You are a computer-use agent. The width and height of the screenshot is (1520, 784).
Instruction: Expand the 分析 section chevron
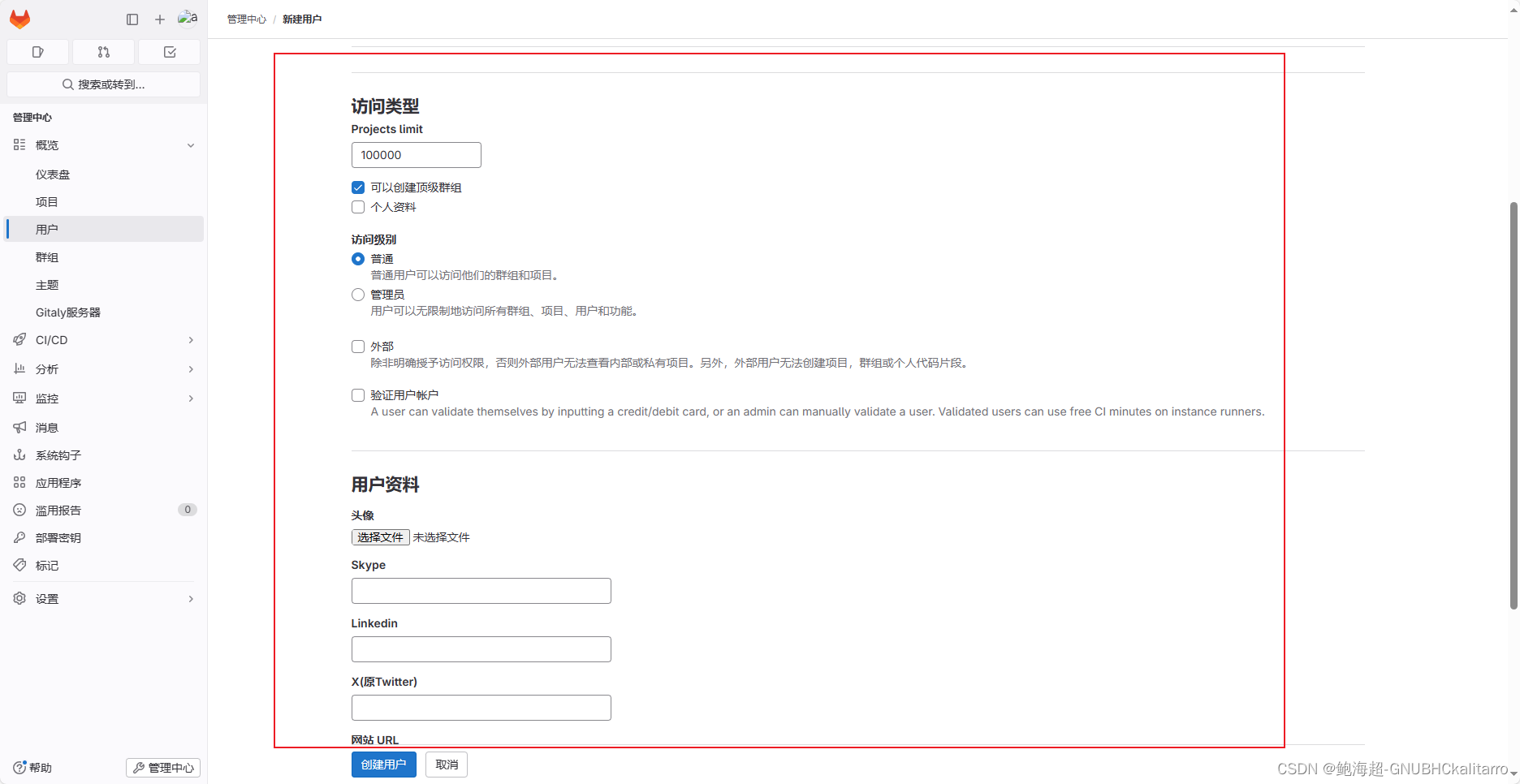pos(191,369)
